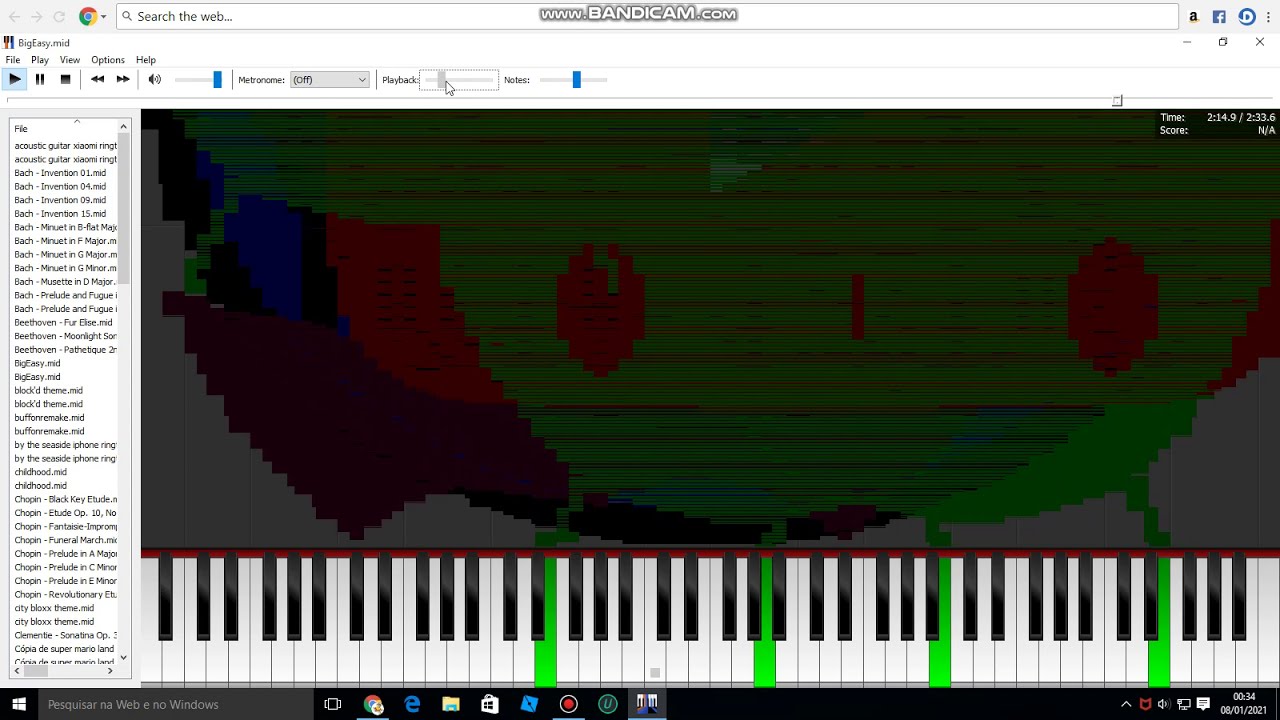Pause playback with the pause button
Screen dimensions: 1280x720
coord(40,79)
